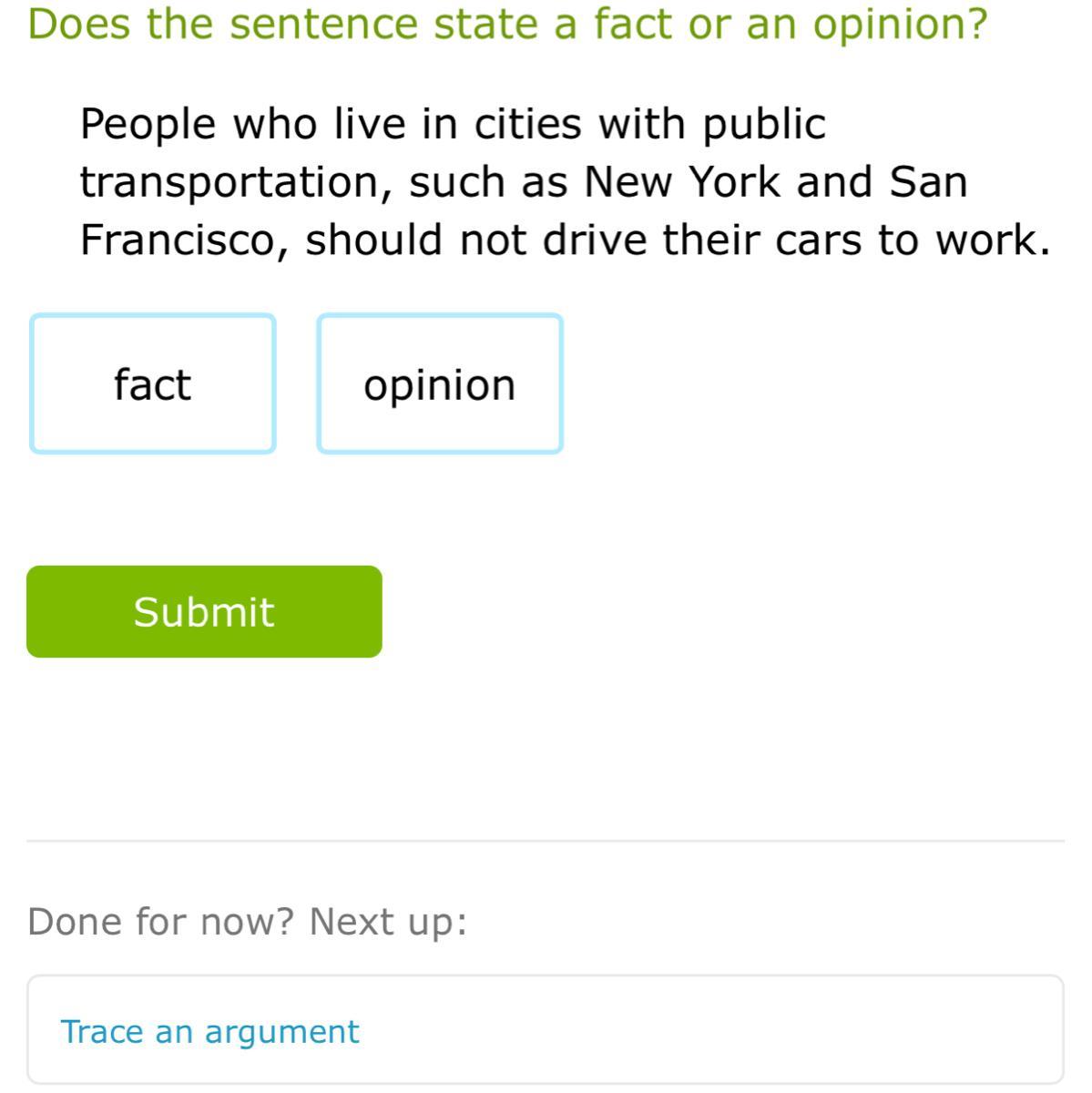
Task: Click the word 'cities' in the sentence
Action: [x=527, y=124]
